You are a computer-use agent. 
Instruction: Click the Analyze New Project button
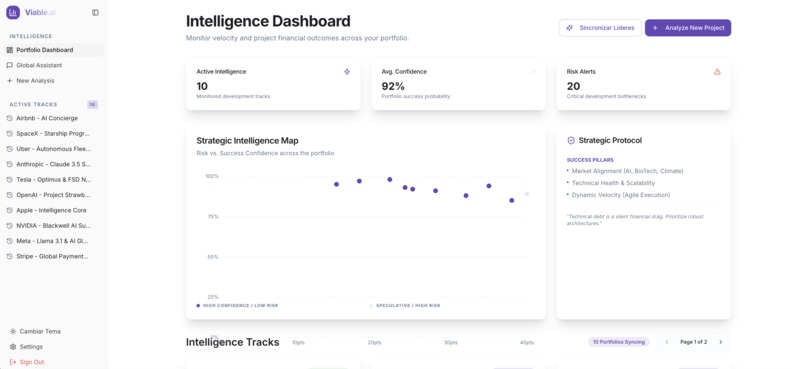pyautogui.click(x=688, y=28)
